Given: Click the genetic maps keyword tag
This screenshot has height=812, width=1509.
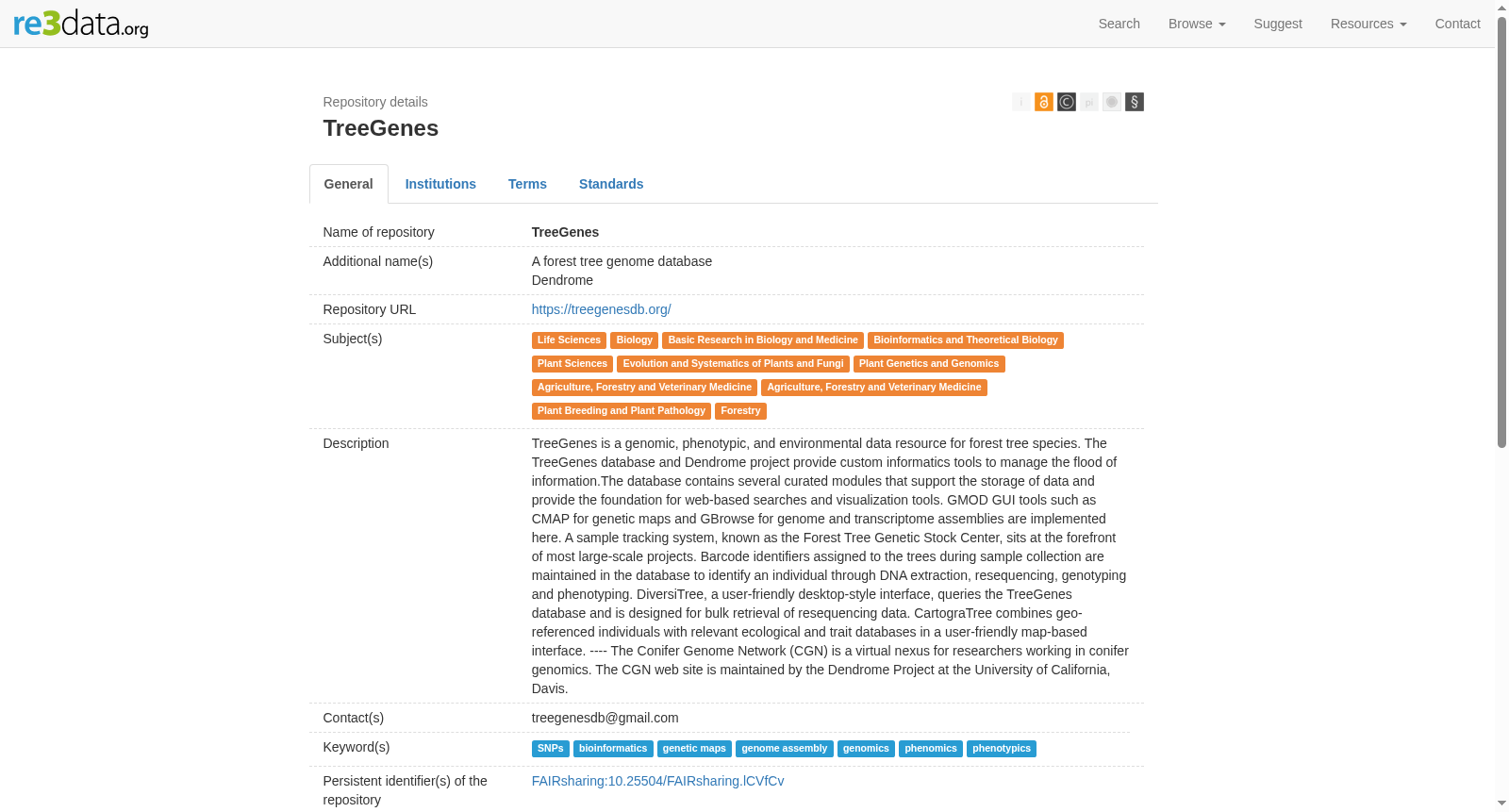Looking at the screenshot, I should coord(694,749).
